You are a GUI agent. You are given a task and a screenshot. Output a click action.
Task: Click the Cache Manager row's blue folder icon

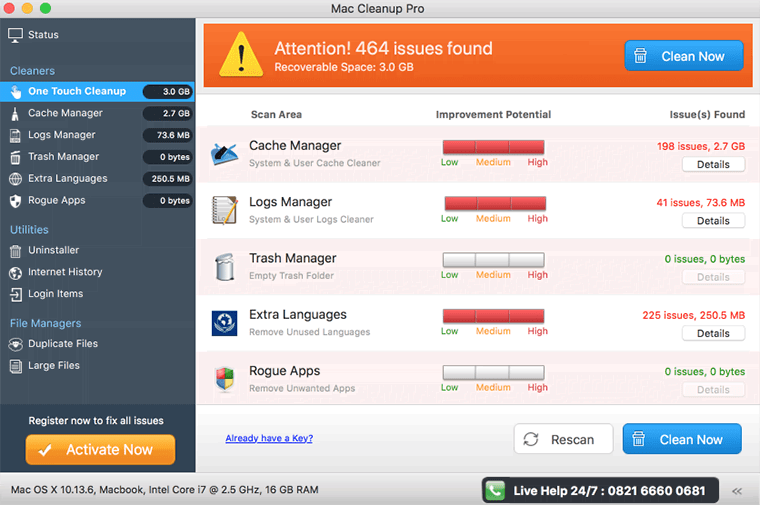click(x=224, y=154)
